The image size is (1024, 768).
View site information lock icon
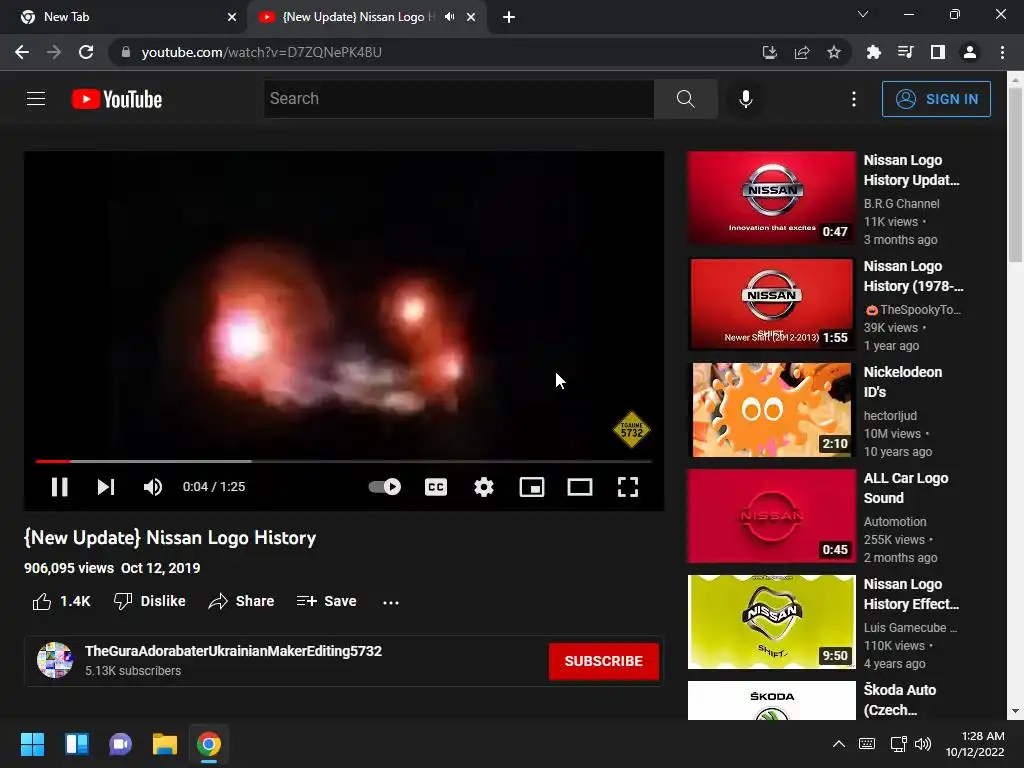[x=126, y=52]
